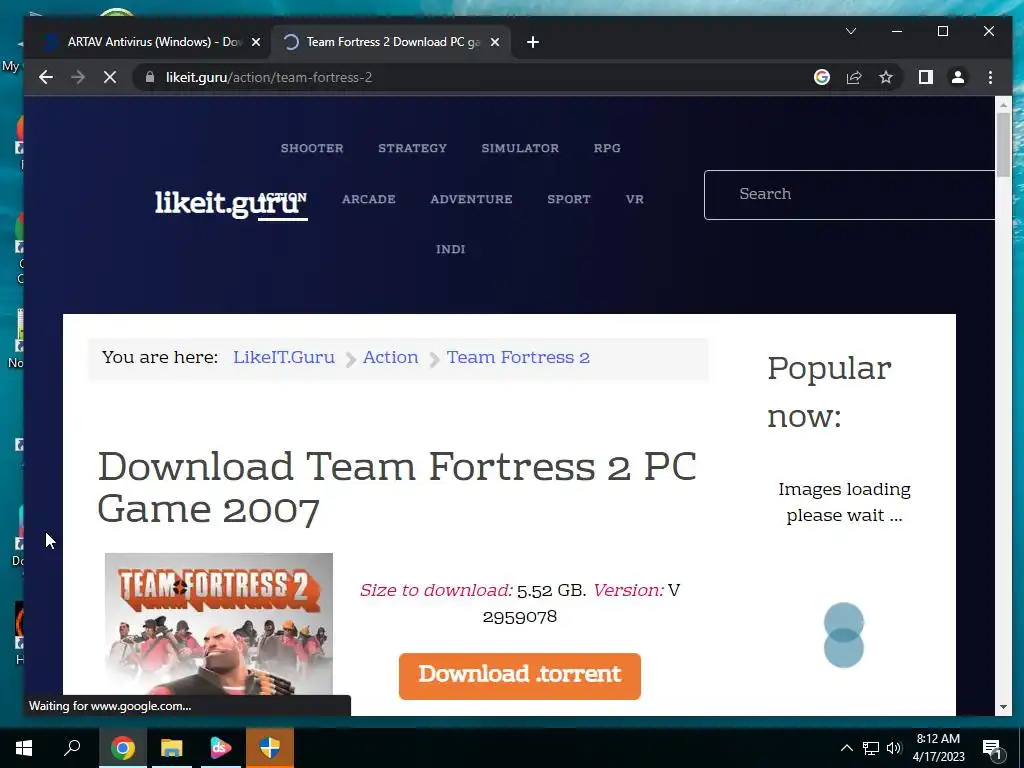Open the VR category

tap(635, 199)
